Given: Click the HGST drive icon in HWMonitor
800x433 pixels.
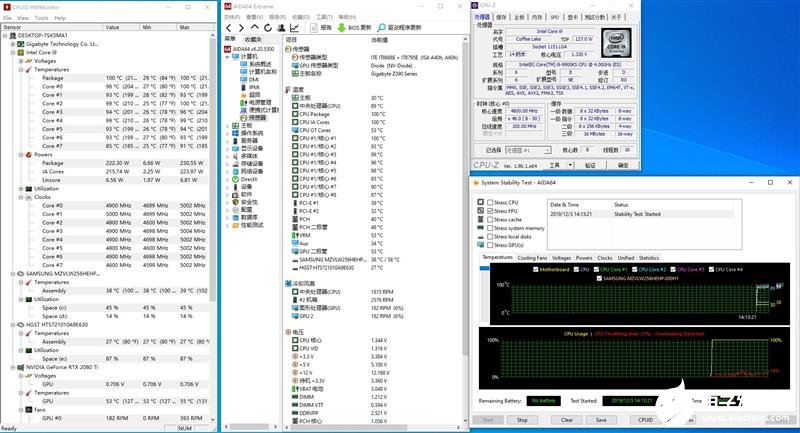Looking at the screenshot, I should pos(21,325).
